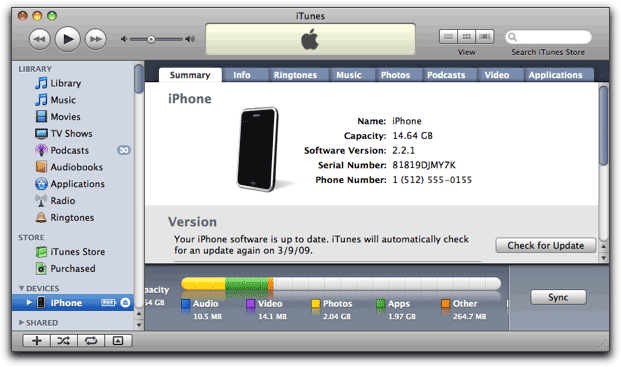Click the iPhone device icon in sidebar
The width and height of the screenshot is (621, 367).
(41, 302)
